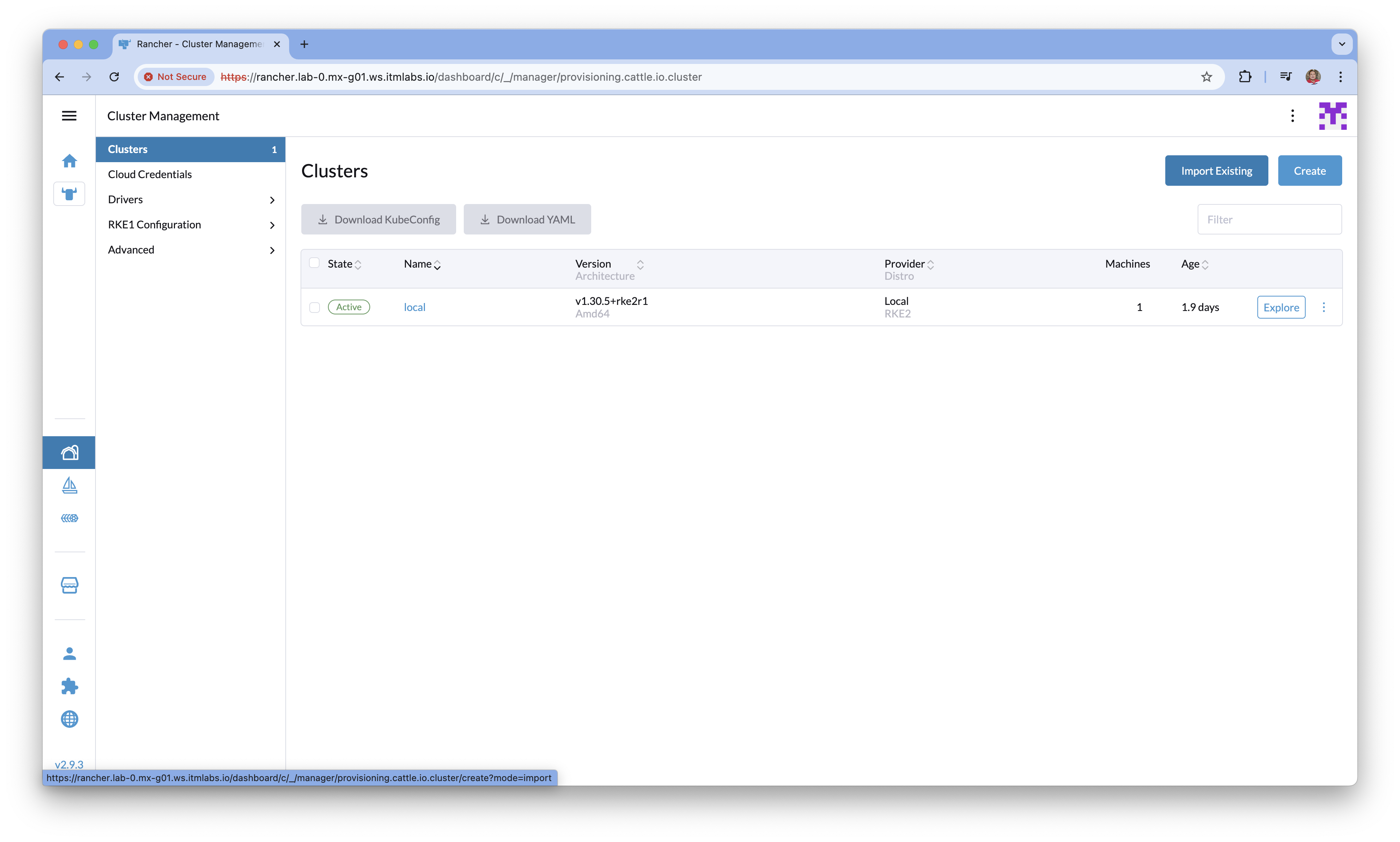The width and height of the screenshot is (1400, 842).
Task: Open the local cluster bull icon
Action: [x=69, y=194]
